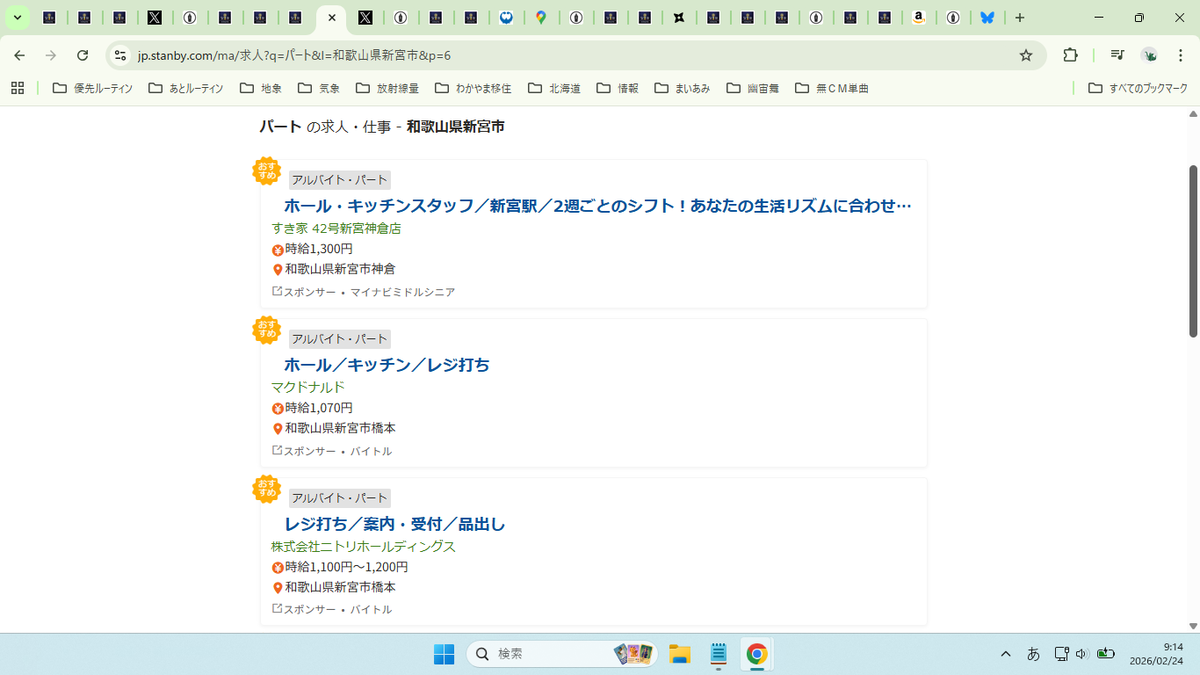
Task: Open the まいあみ bookmark folder
Action: point(682,88)
